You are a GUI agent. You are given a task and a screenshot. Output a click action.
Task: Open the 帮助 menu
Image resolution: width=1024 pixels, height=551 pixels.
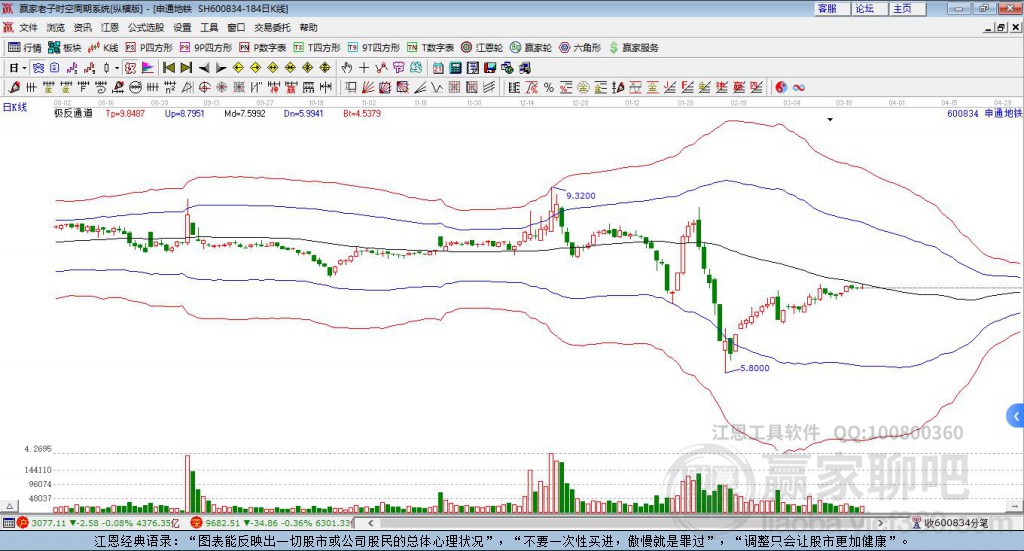click(308, 27)
